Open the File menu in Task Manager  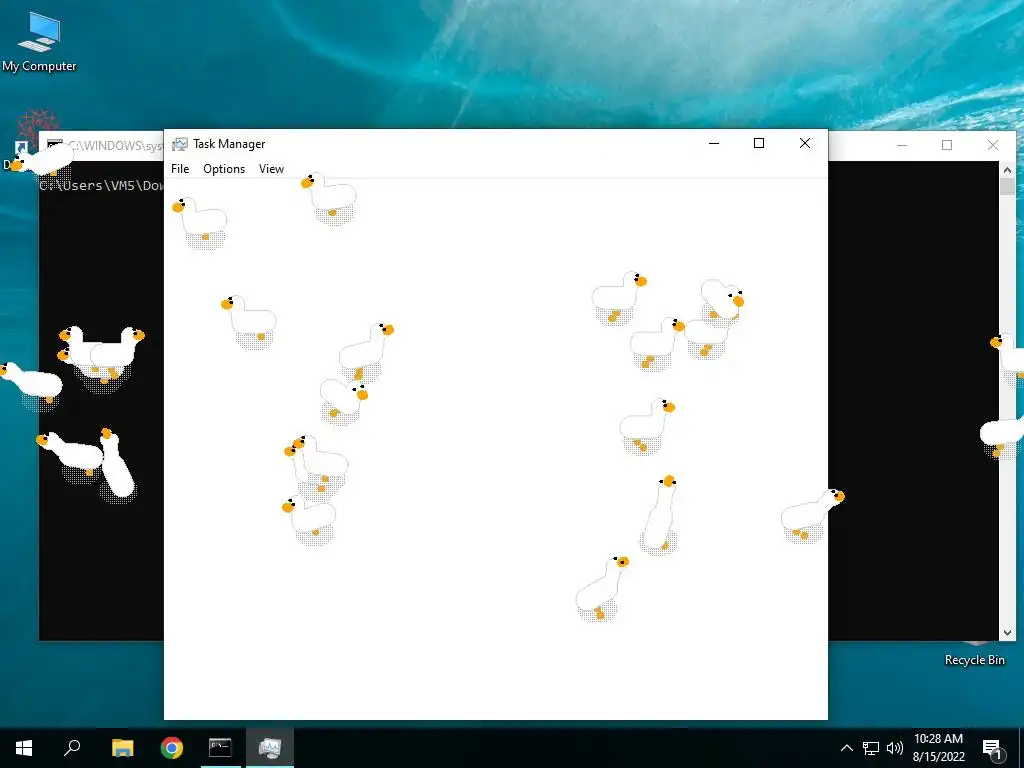click(180, 168)
